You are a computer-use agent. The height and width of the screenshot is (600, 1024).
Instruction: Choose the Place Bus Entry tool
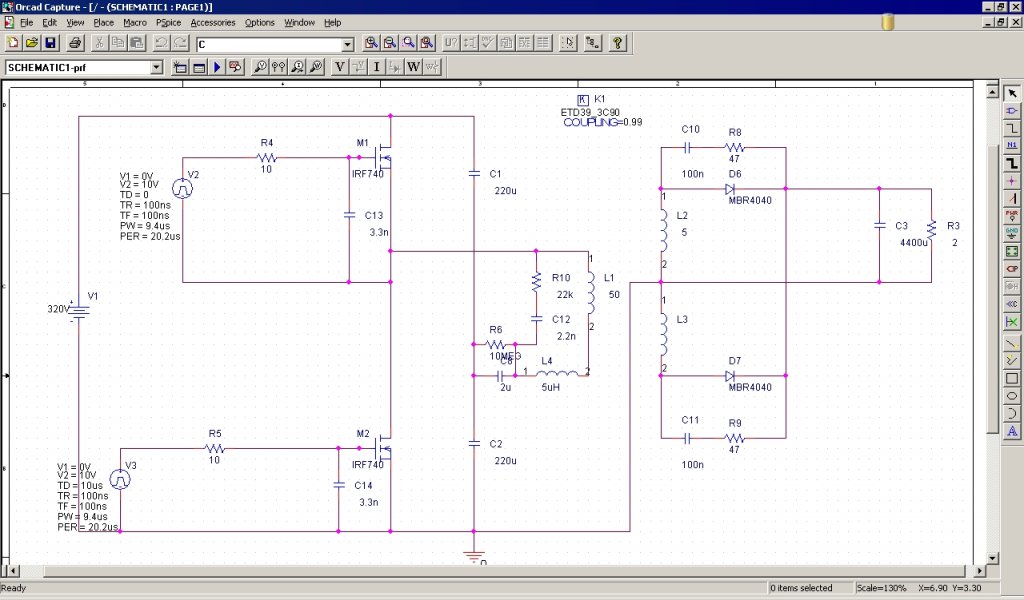pos(1012,198)
